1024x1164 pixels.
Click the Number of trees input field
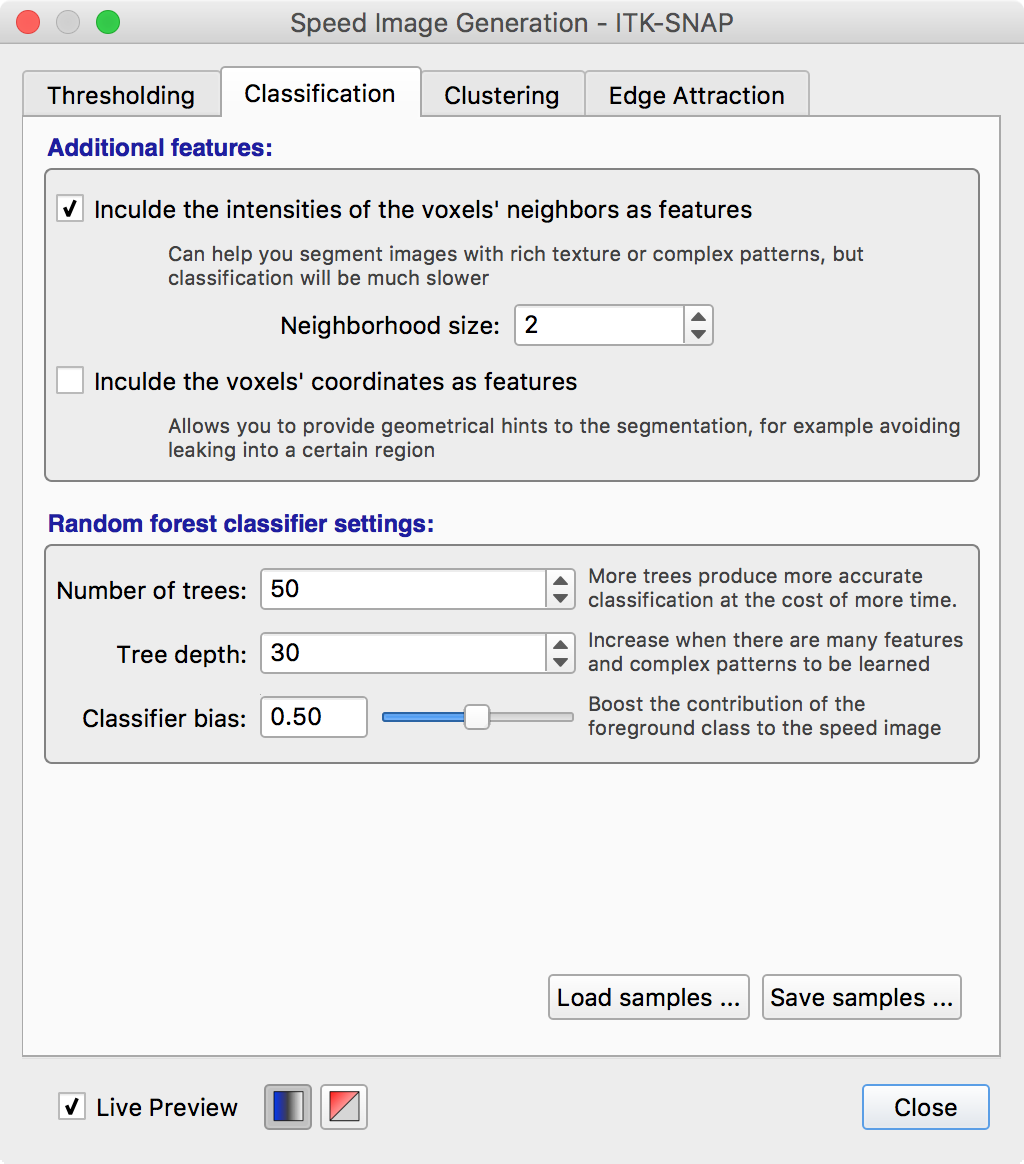404,589
